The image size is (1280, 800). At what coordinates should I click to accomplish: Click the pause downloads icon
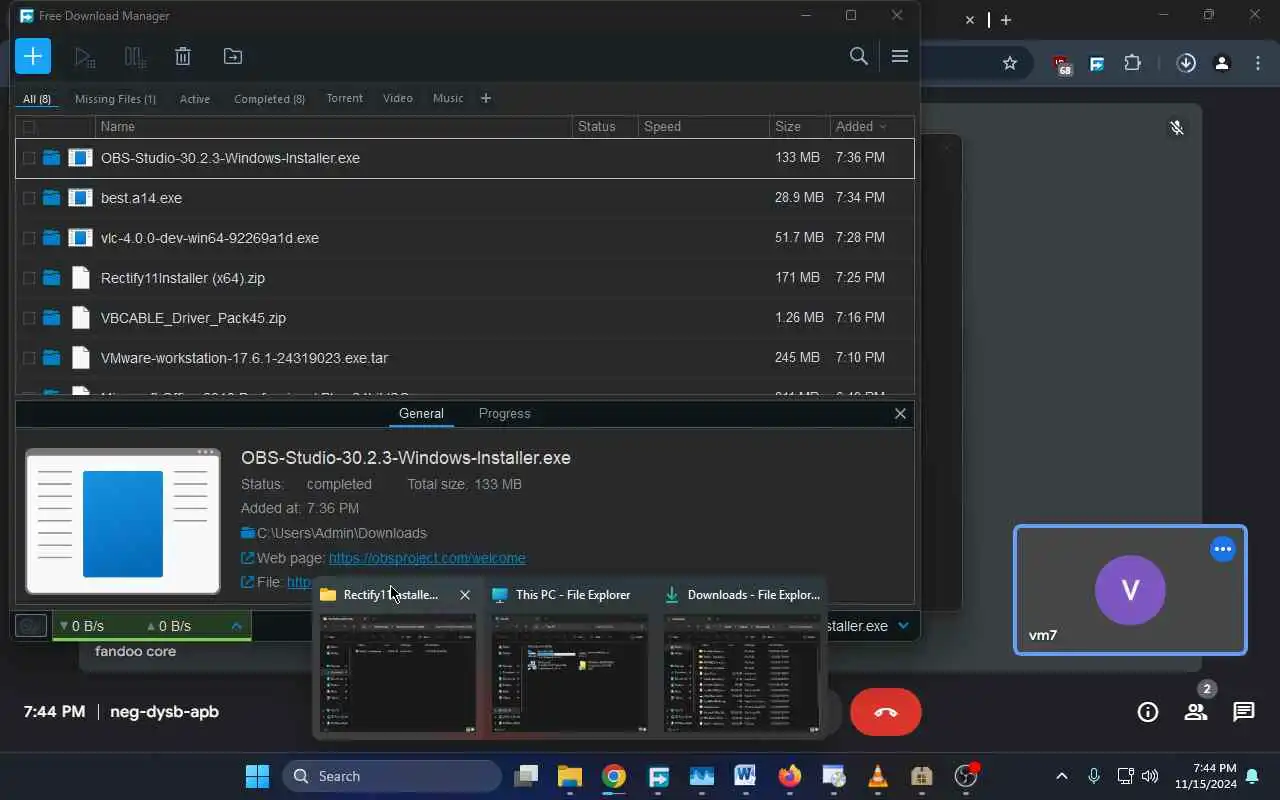(134, 57)
